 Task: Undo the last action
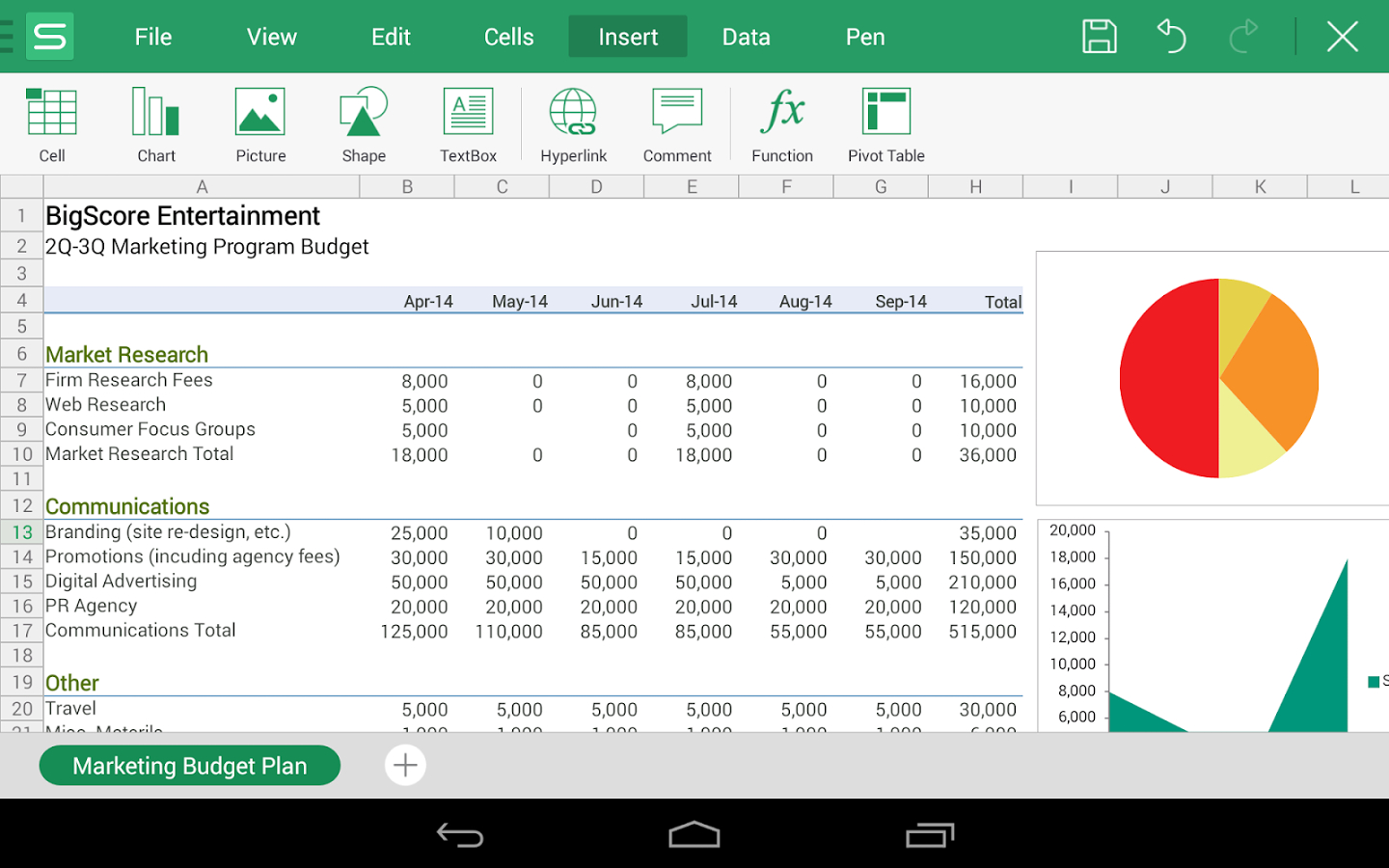[1171, 37]
